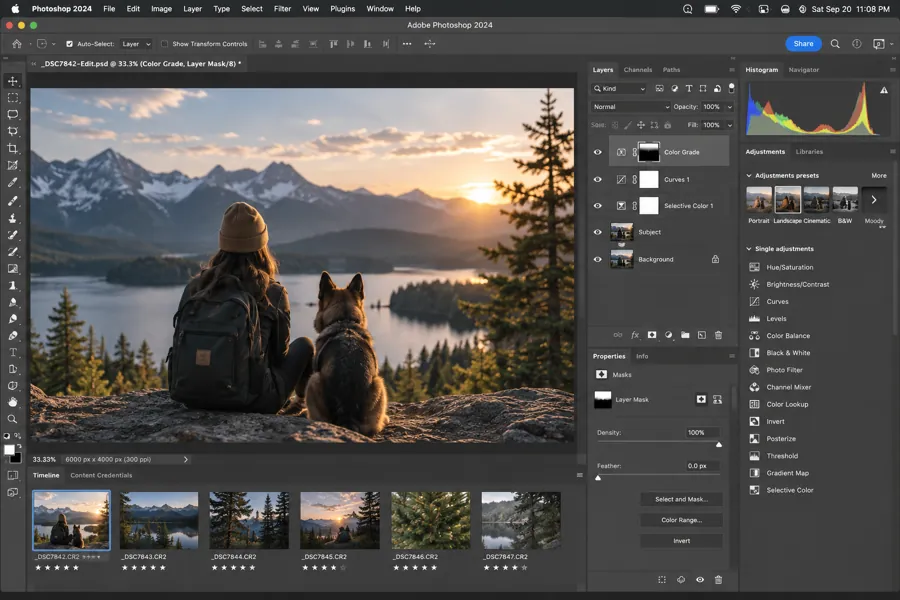
Task: Switch to the Libraries tab
Action: tap(809, 152)
